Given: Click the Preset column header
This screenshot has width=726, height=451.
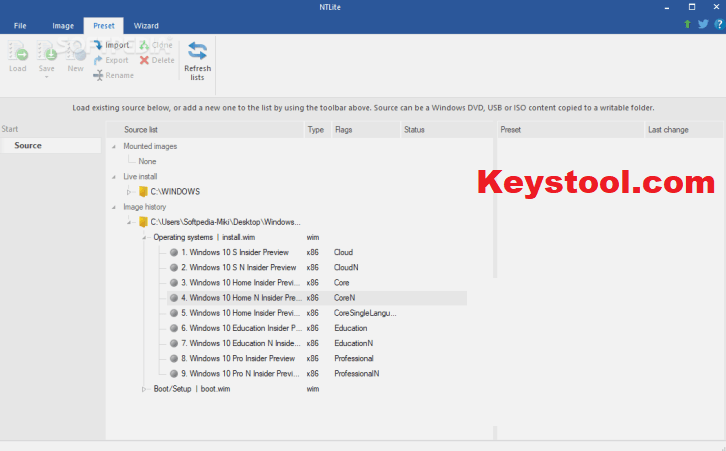Looking at the screenshot, I should 570,130.
